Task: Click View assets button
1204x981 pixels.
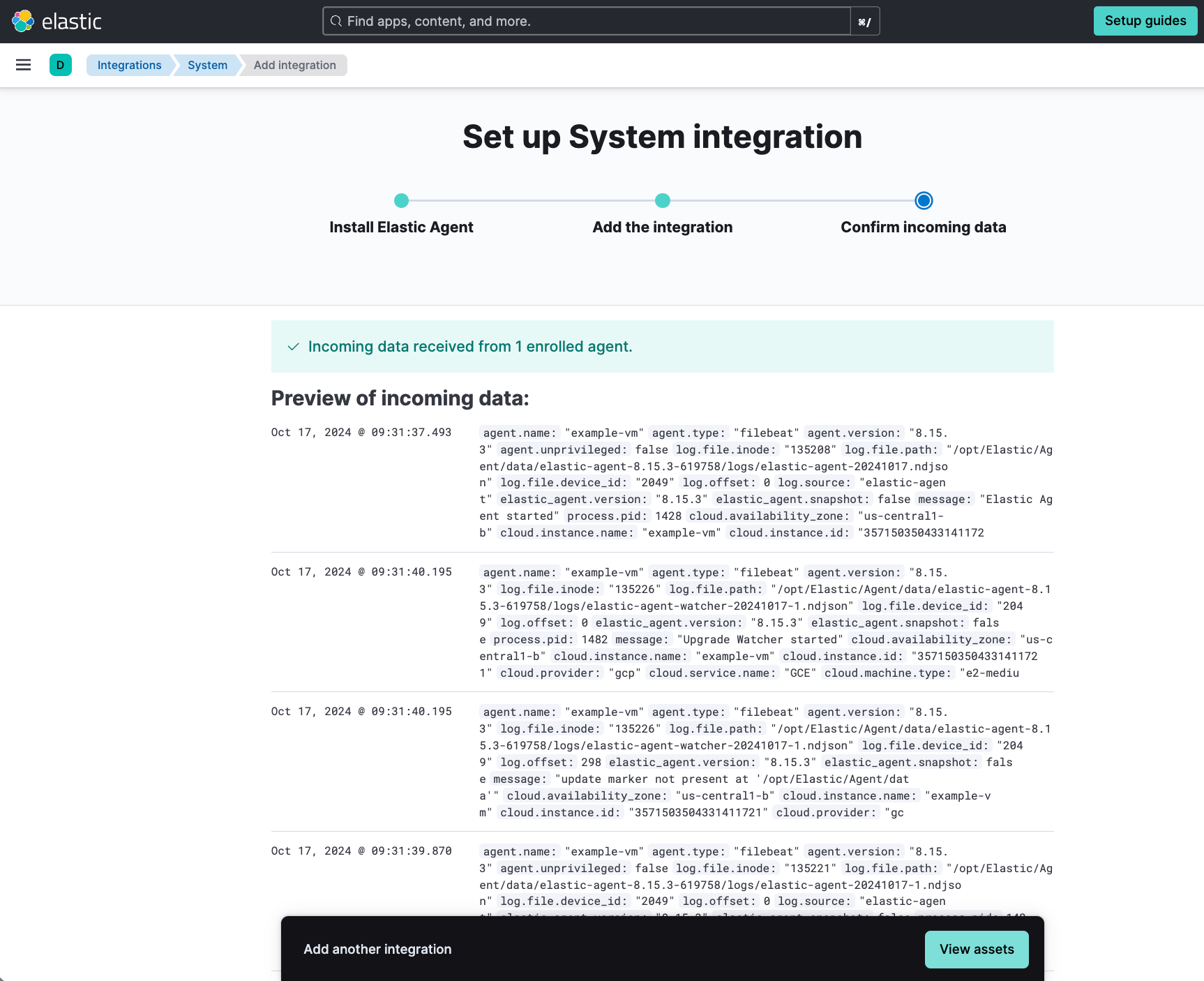Action: pyautogui.click(x=977, y=950)
